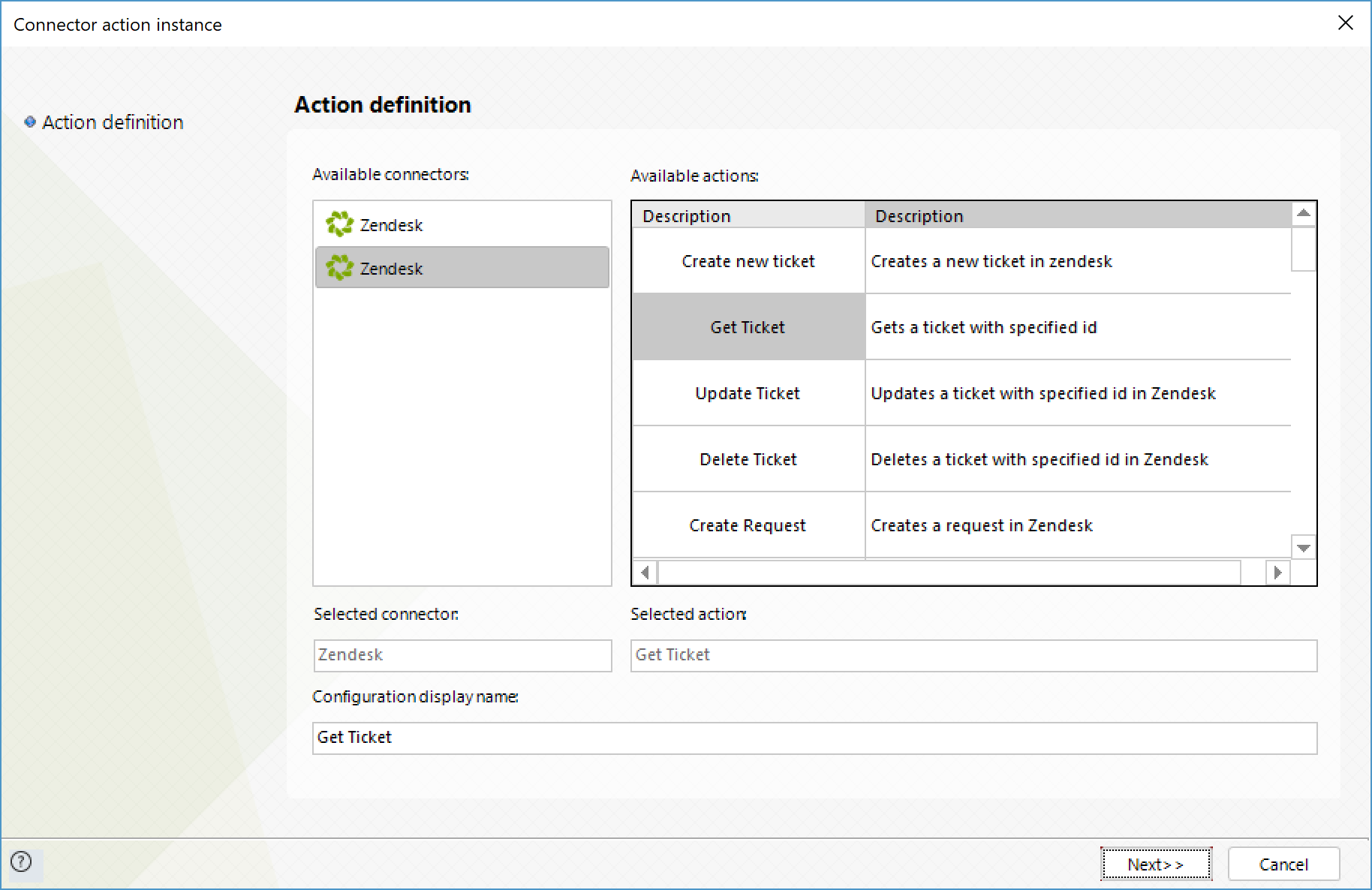The height and width of the screenshot is (890, 1372).
Task: Cancel the connector action wizard
Action: point(1283,864)
